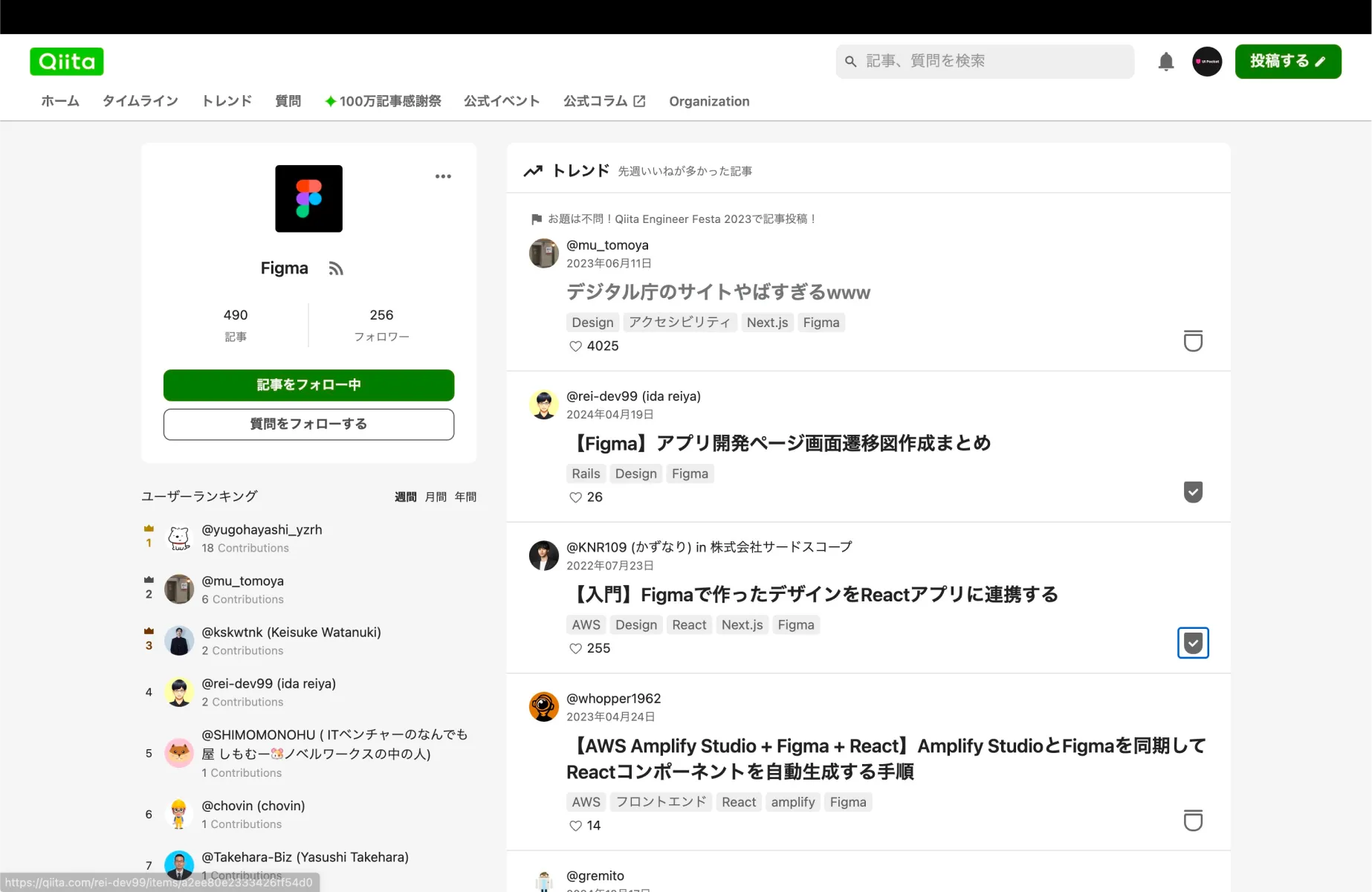1372x892 pixels.
Task: Open the three-dot menu on the Figma card
Action: [443, 176]
